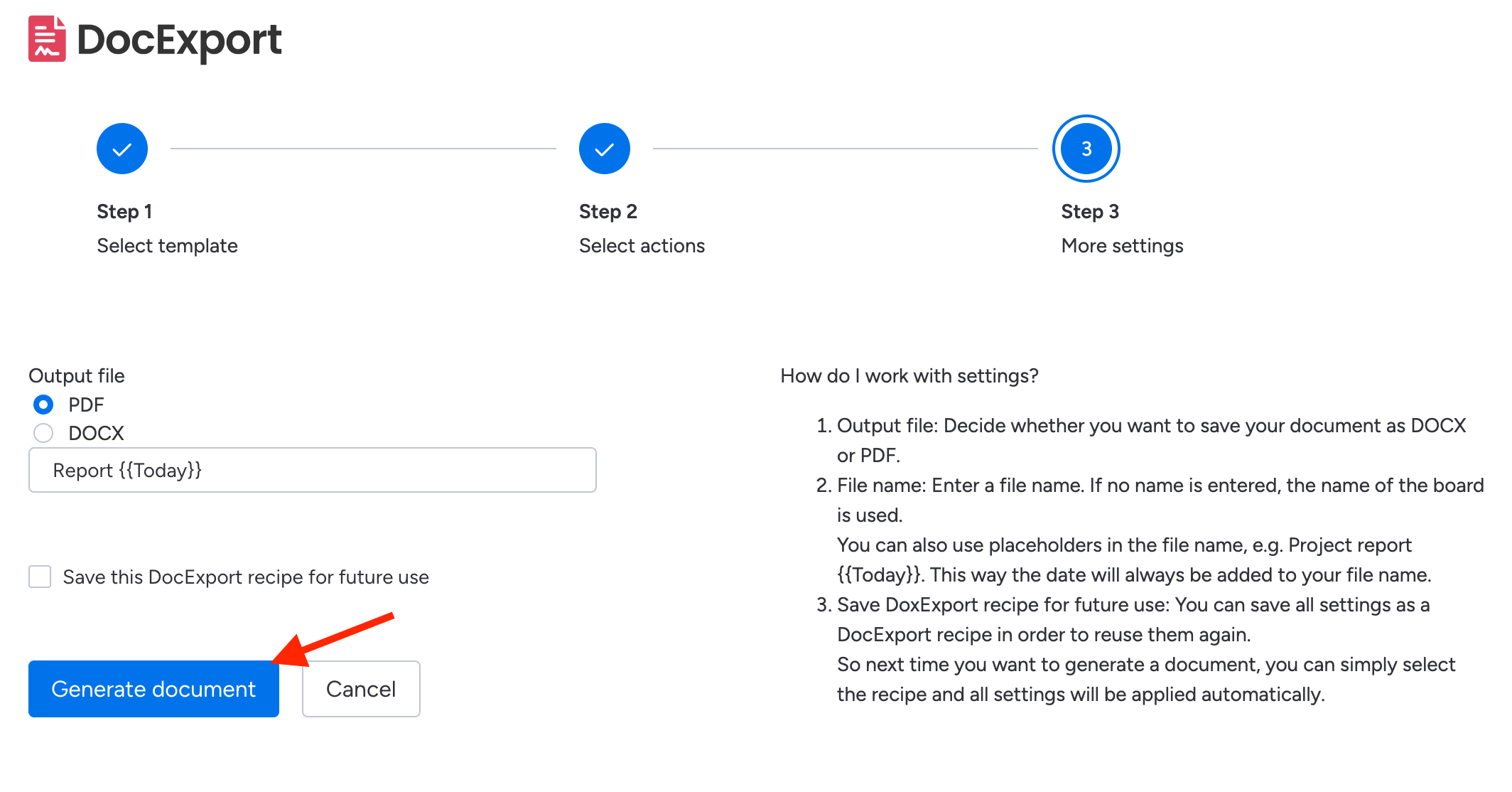The height and width of the screenshot is (792, 1512).
Task: Click the Cancel button
Action: coord(360,688)
